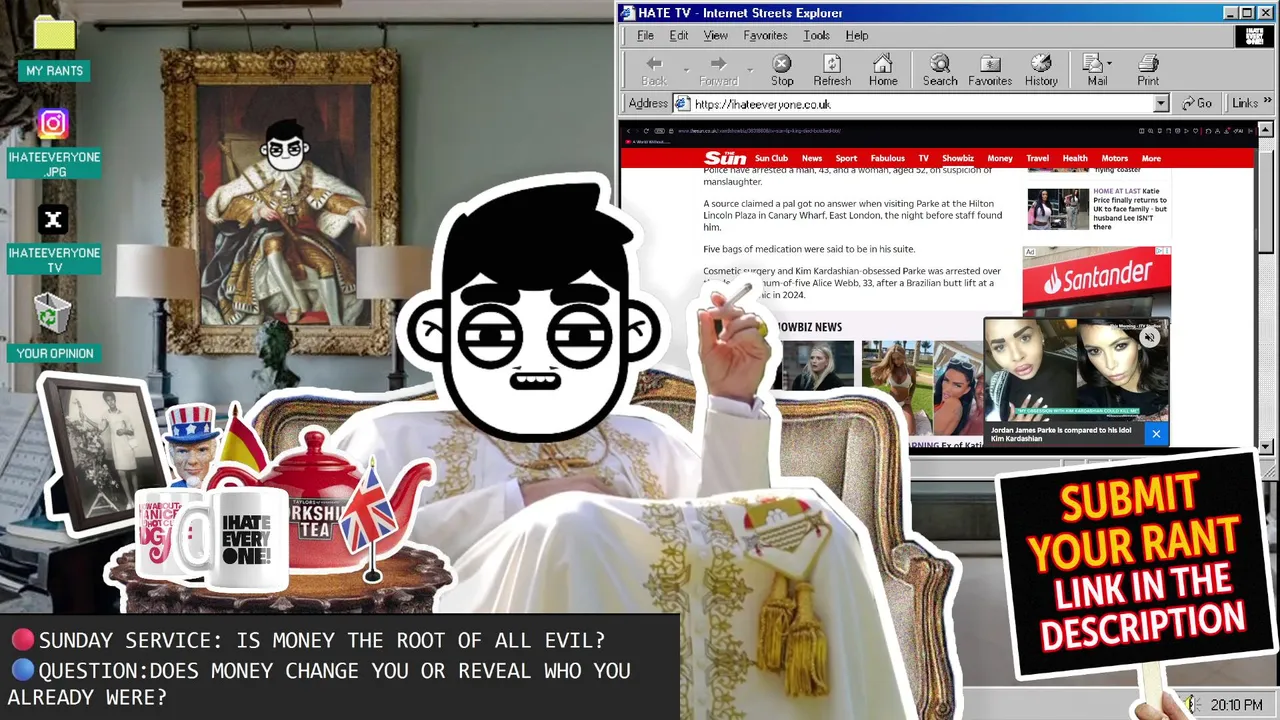This screenshot has width=1280, height=720.
Task: Expand the Back history dropdown arrow
Action: point(686,70)
